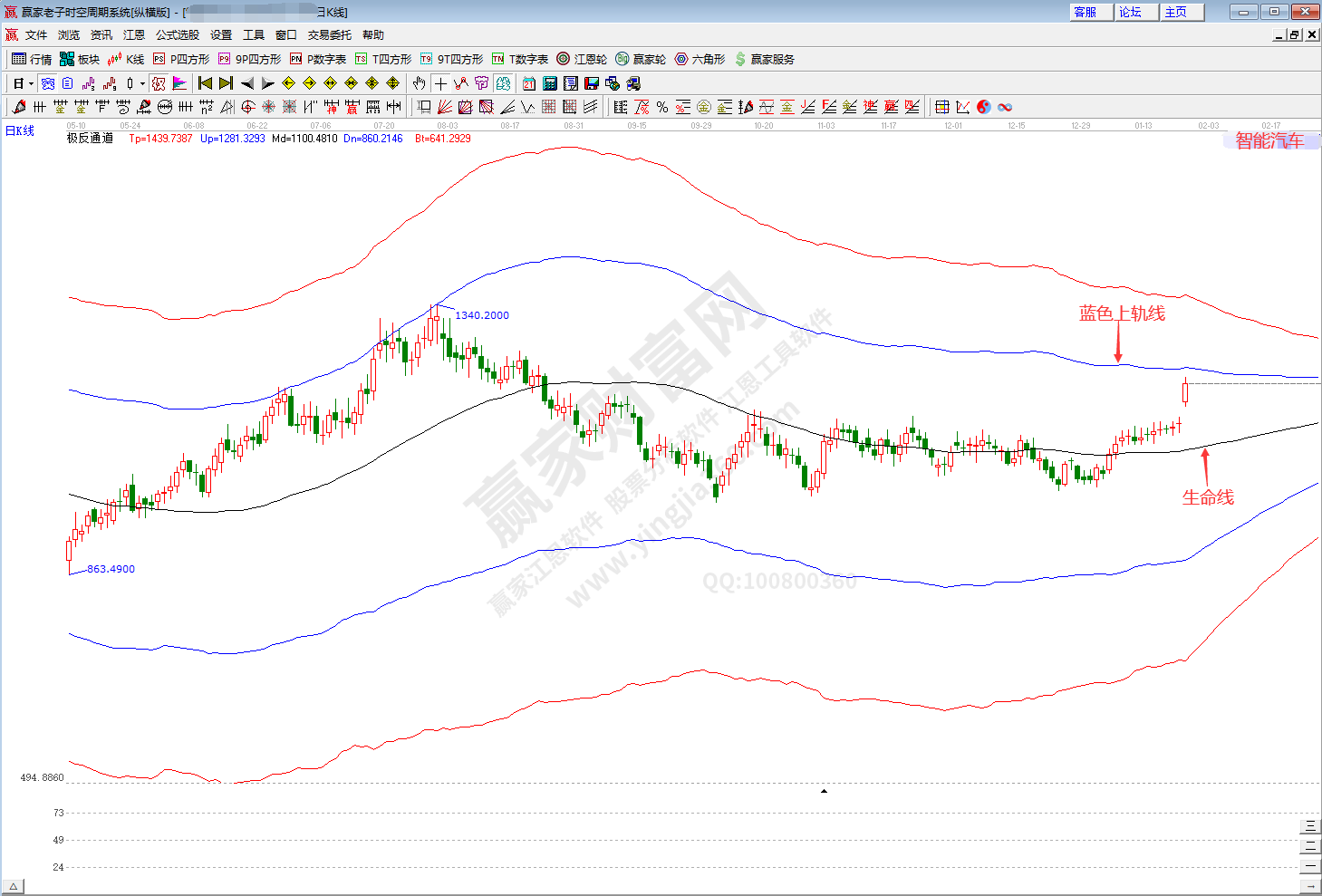The width and height of the screenshot is (1322, 896).
Task: Open the 江恩轮 Gann wheel tool
Action: [582, 59]
